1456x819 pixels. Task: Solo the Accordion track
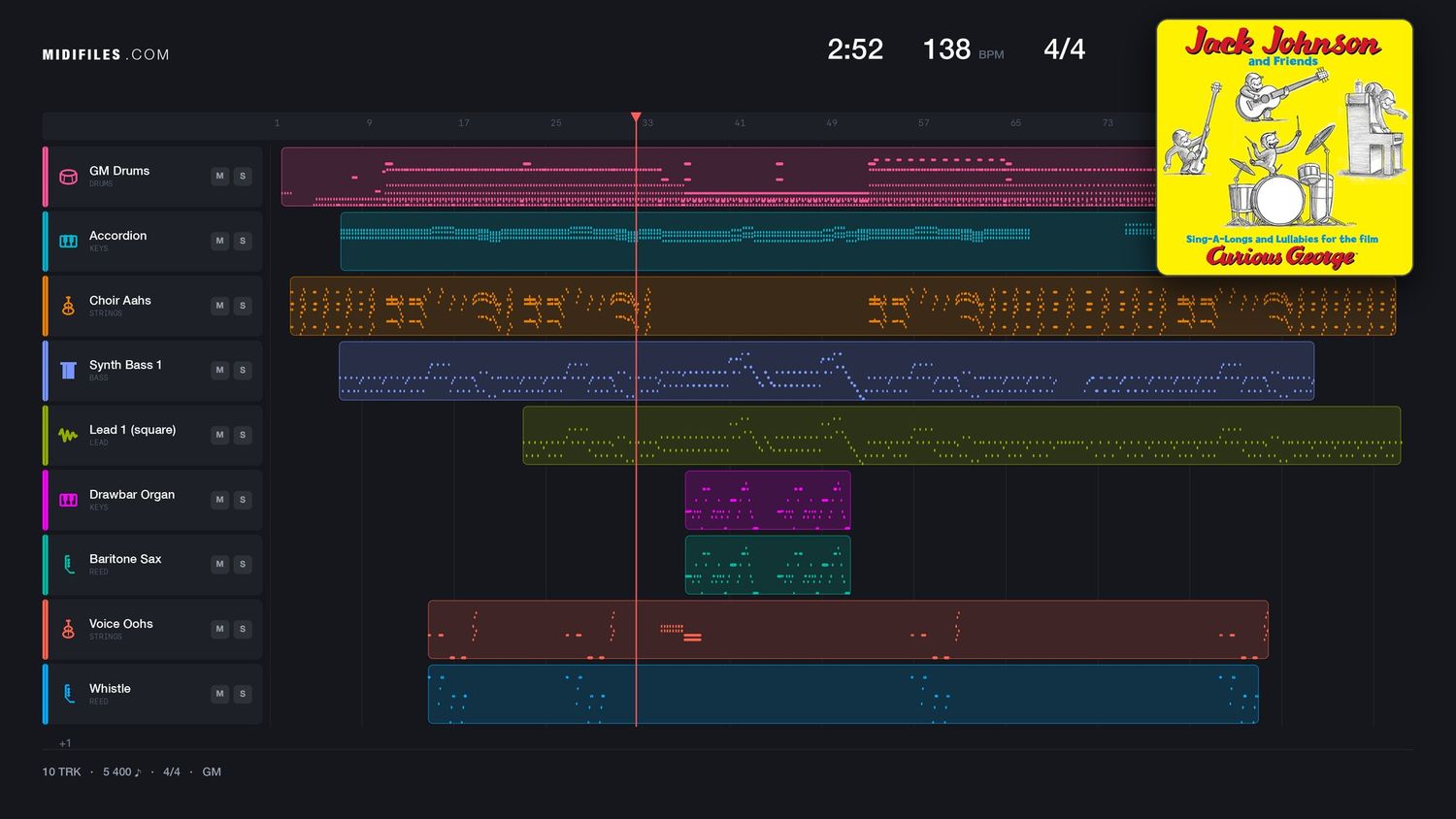tap(243, 241)
